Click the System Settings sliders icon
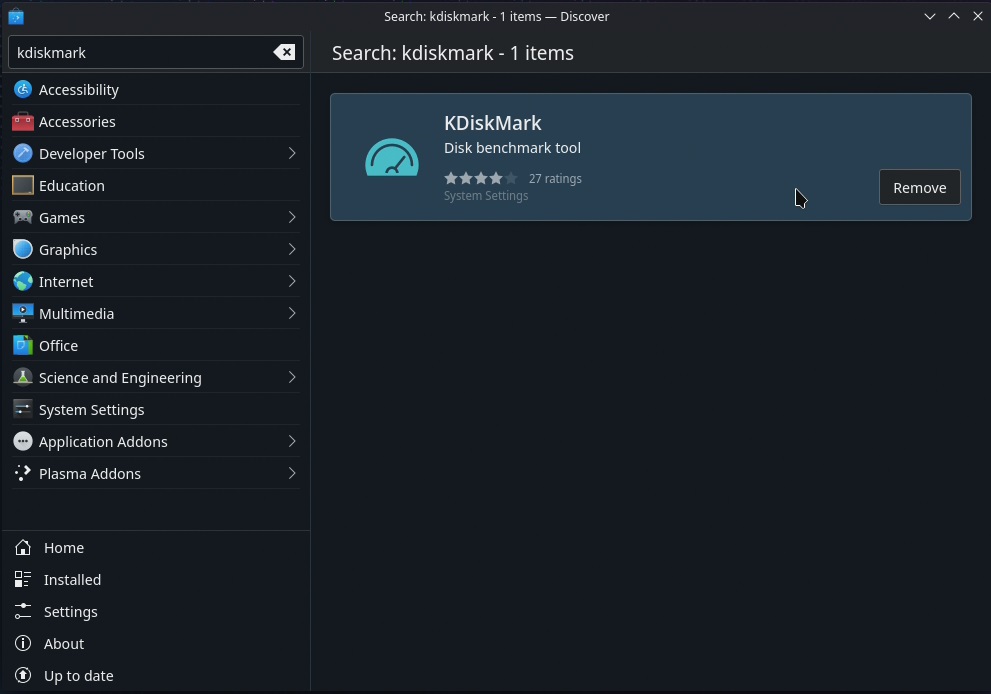The width and height of the screenshot is (991, 694). coord(23,409)
